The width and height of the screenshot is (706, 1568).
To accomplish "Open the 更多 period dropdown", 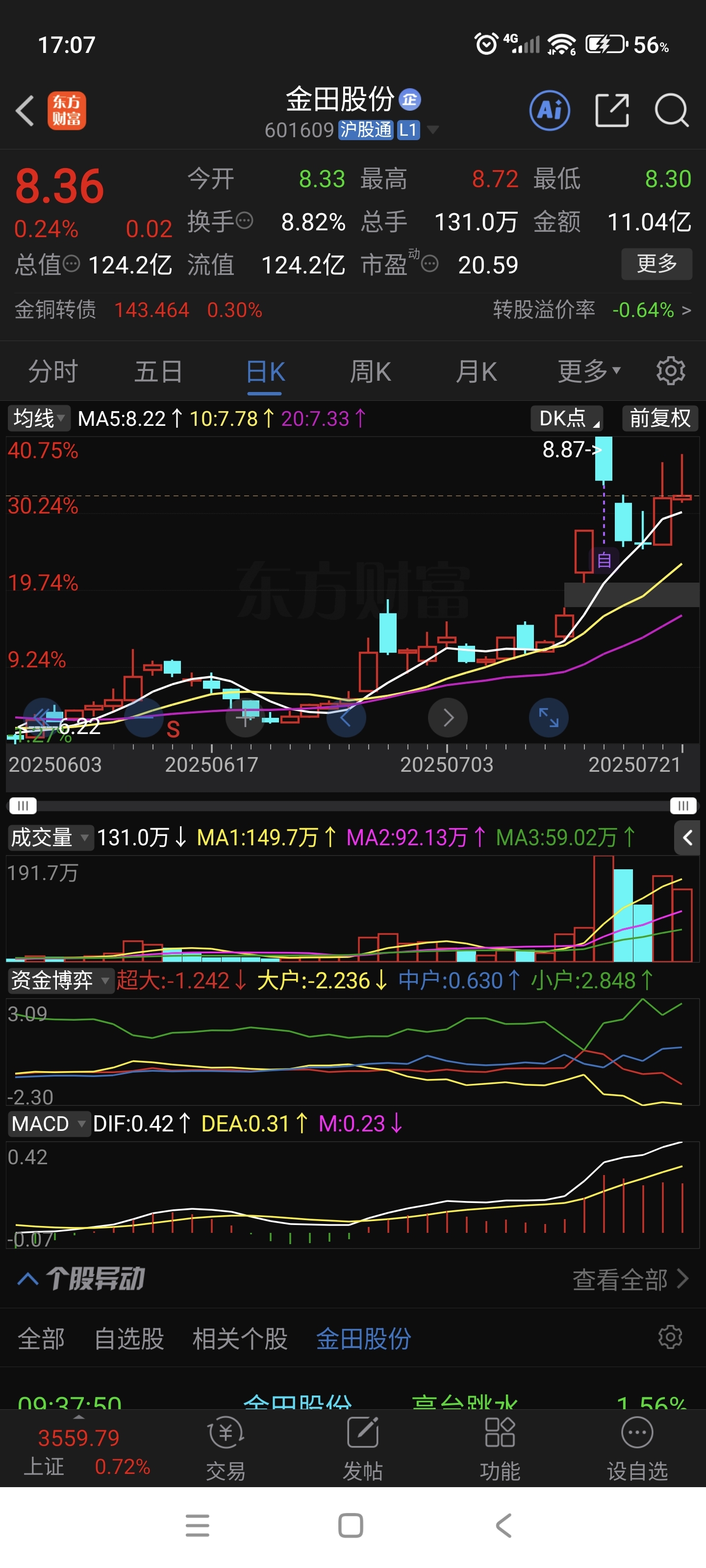I will pos(588,371).
